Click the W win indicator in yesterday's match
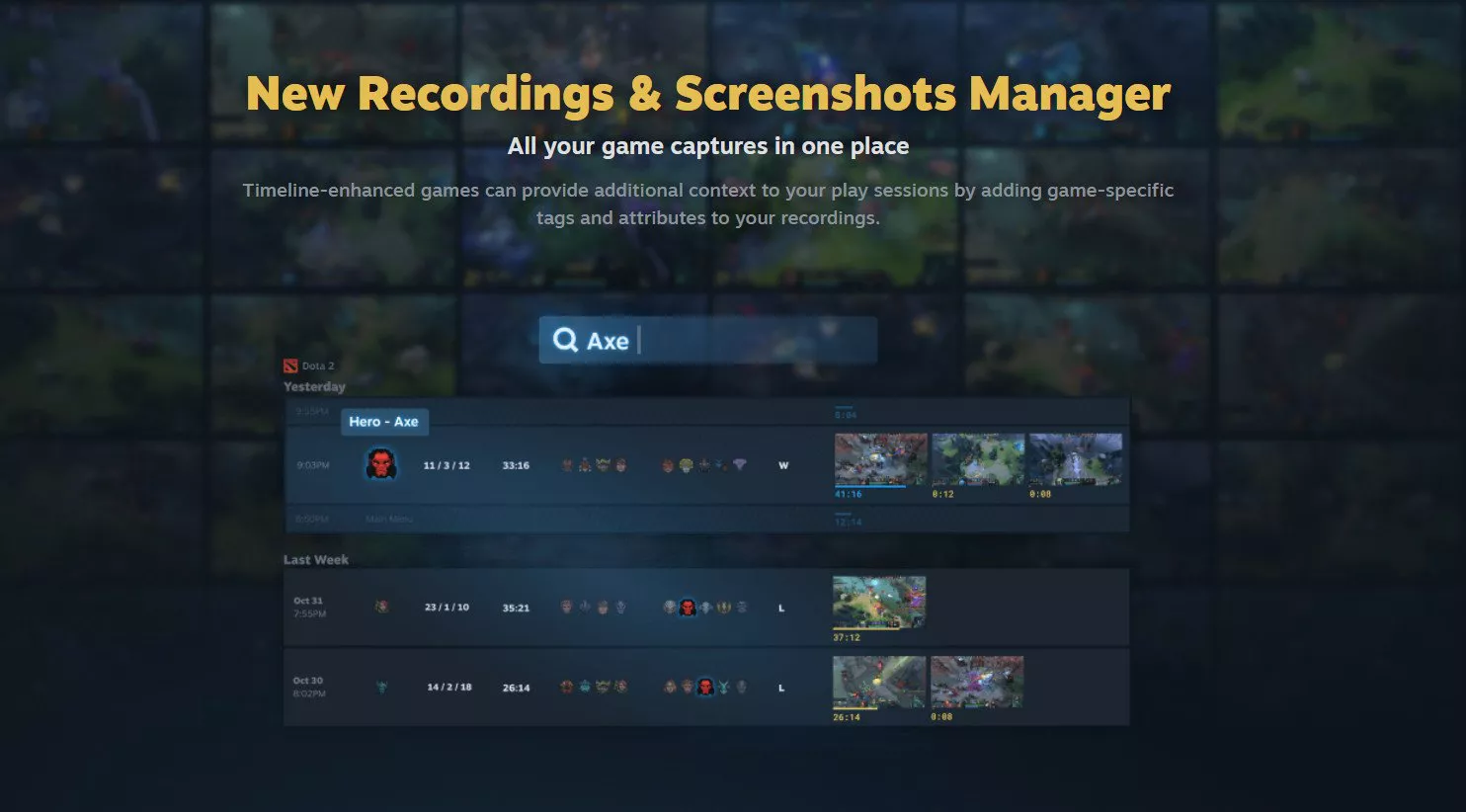This screenshot has width=1466, height=812. pyautogui.click(x=783, y=464)
